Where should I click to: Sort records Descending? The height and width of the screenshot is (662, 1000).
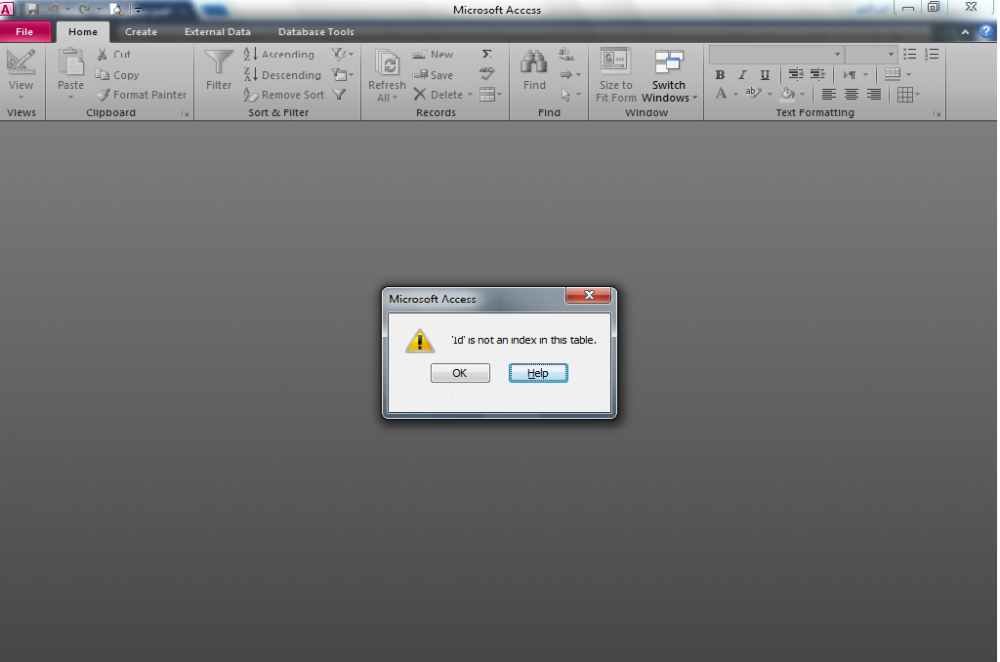tap(282, 75)
